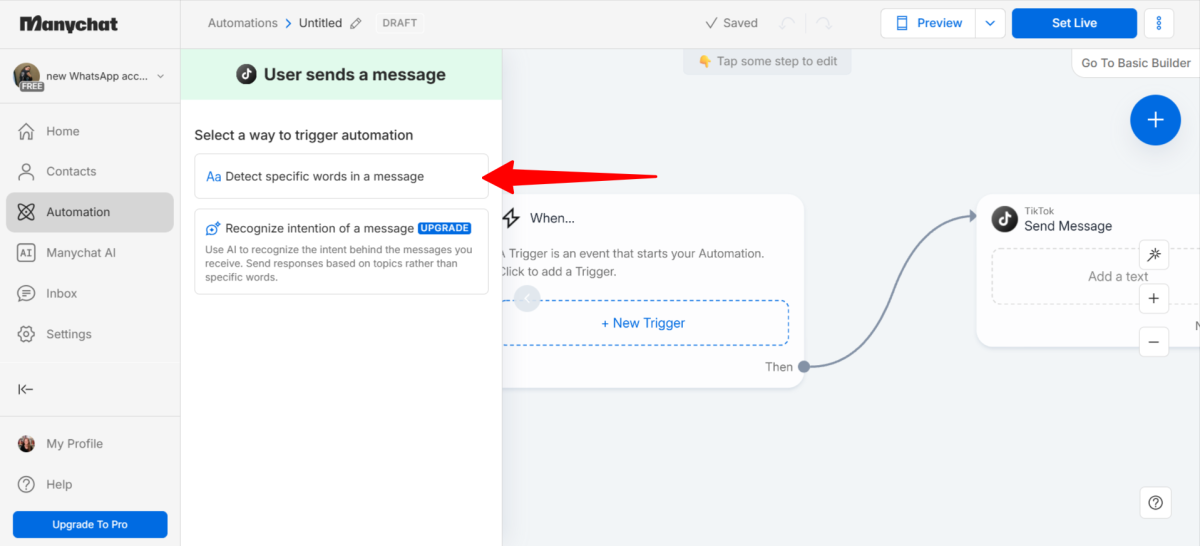Open the Send Message node title
1200x546 pixels.
coord(1068,226)
